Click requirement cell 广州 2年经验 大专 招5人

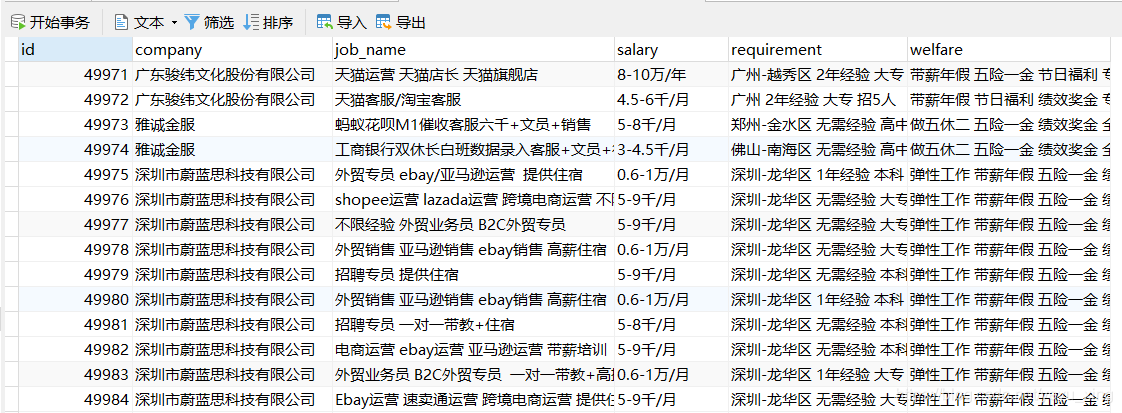point(818,99)
